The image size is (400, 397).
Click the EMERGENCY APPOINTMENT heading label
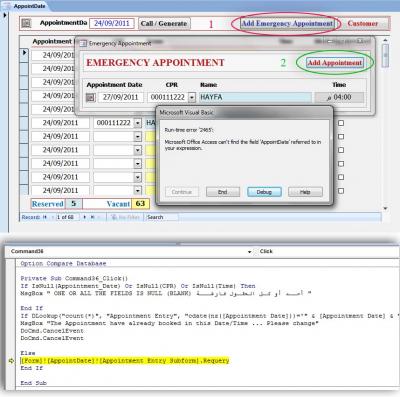tap(156, 63)
